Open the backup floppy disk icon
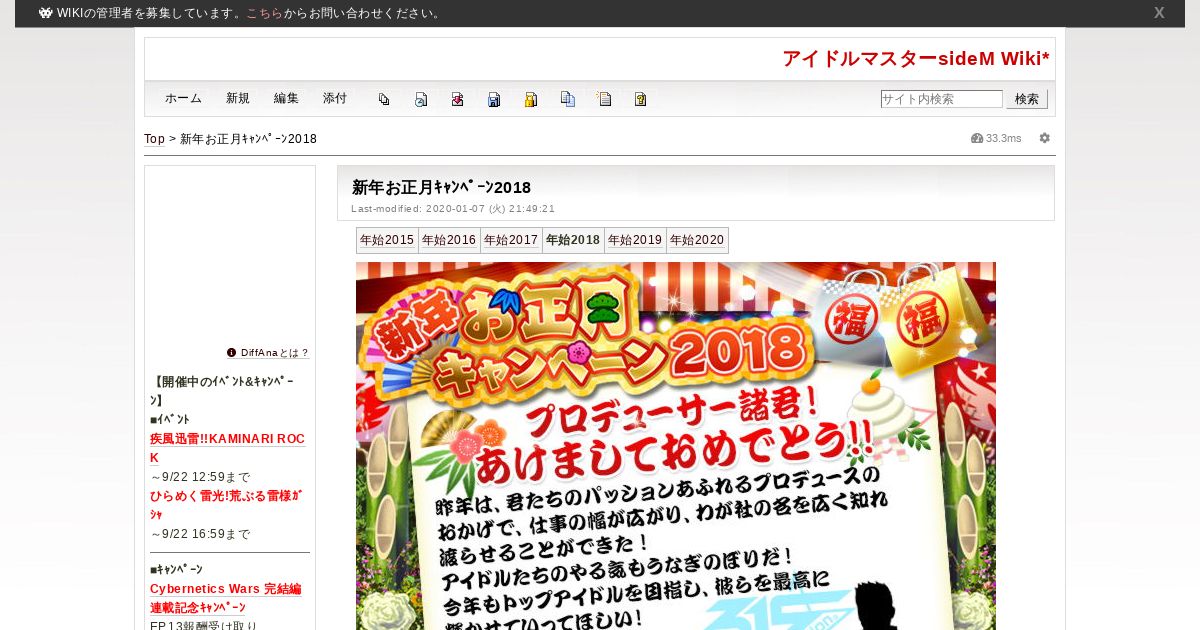The width and height of the screenshot is (1200, 630). click(494, 99)
